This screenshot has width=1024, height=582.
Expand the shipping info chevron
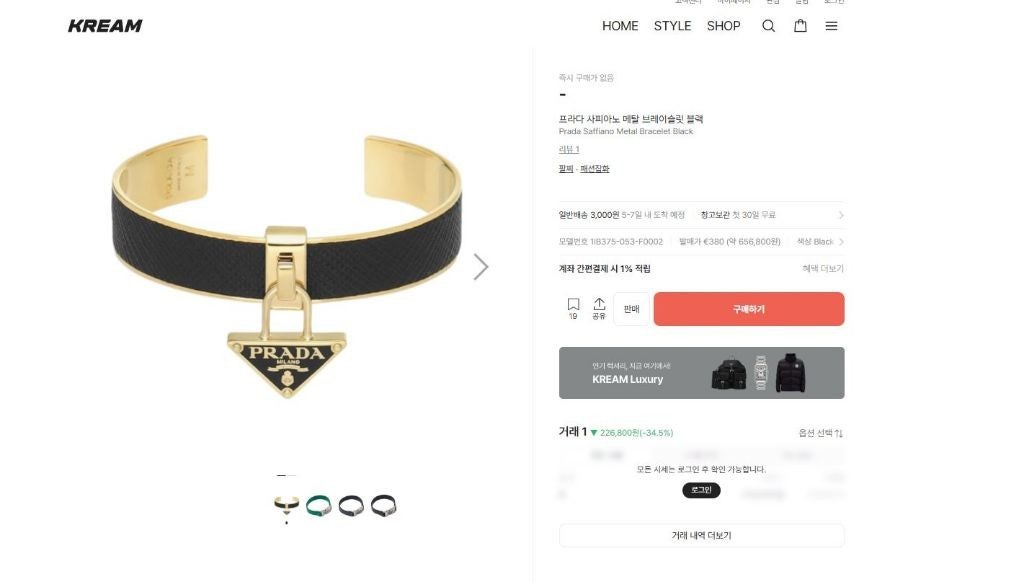click(x=840, y=215)
